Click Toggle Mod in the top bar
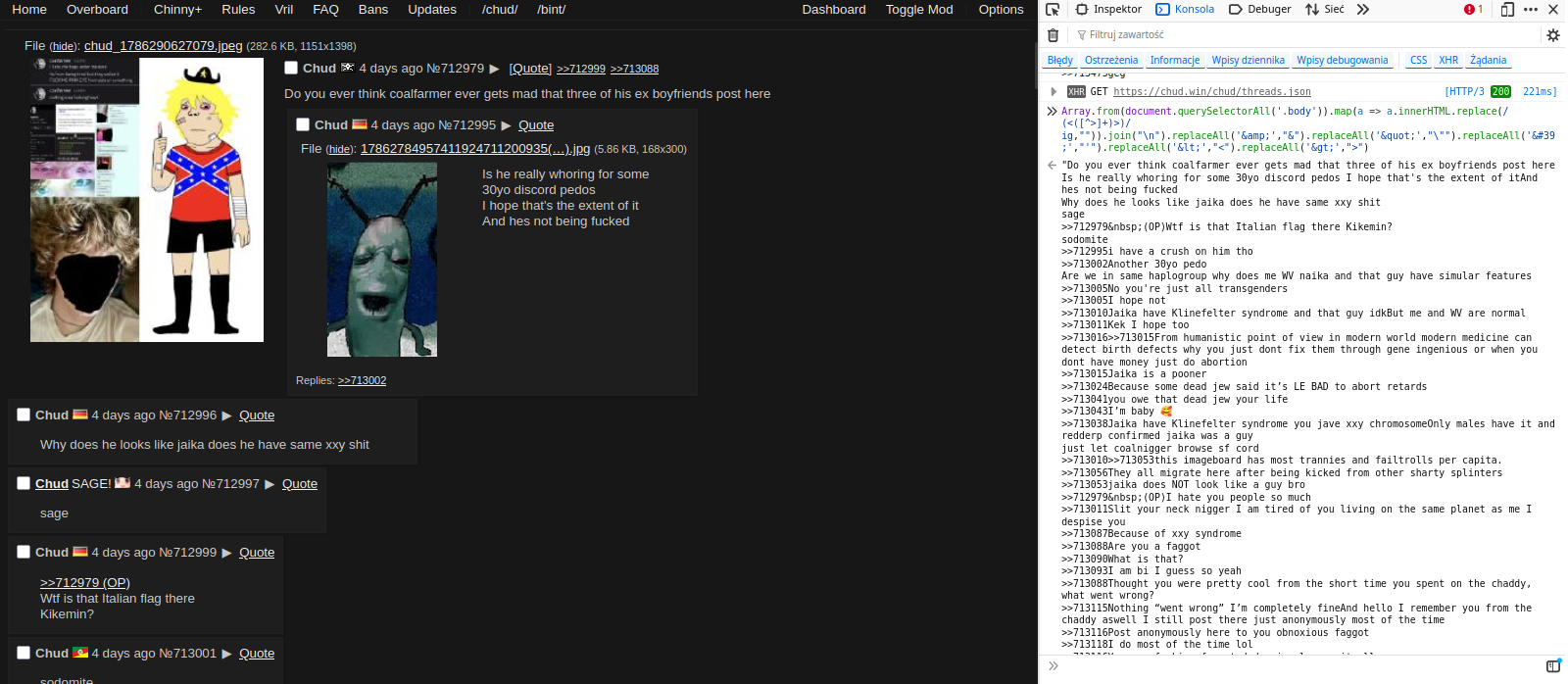Screen dimensions: 1568x684 click(919, 9)
